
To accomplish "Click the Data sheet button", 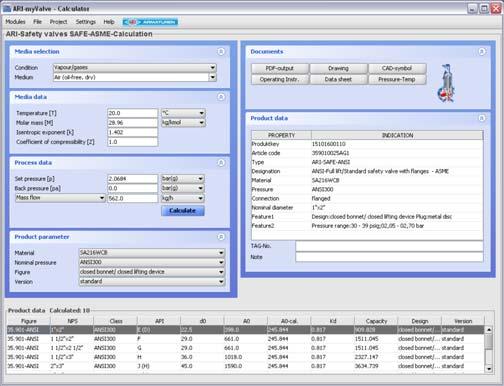I will pos(338,79).
